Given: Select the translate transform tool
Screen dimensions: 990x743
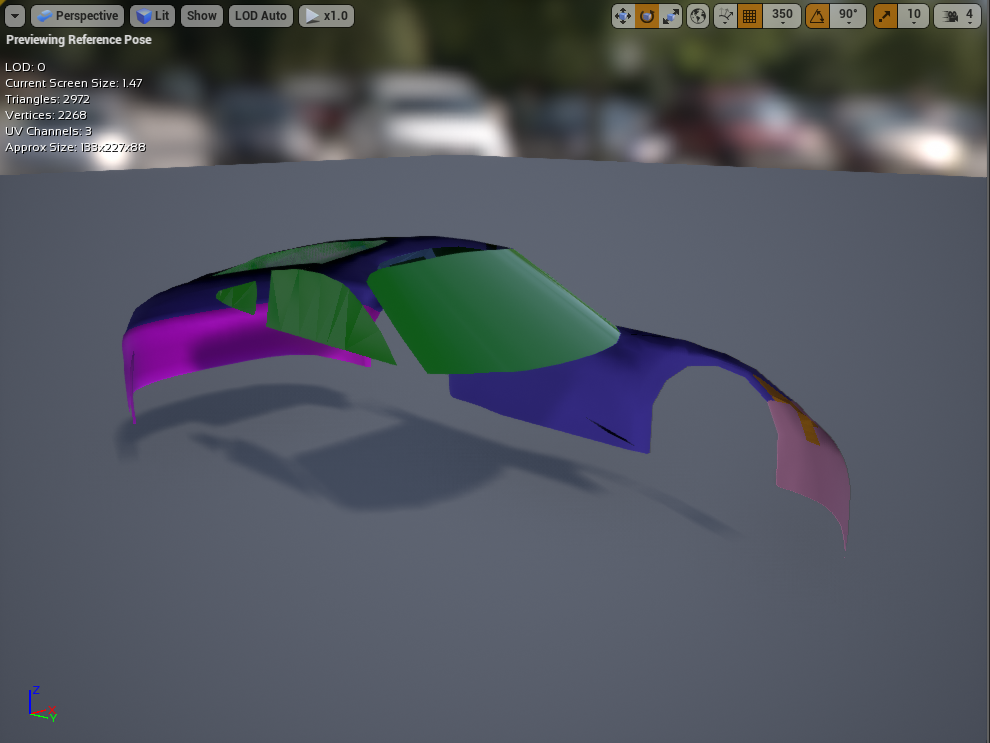Looking at the screenshot, I should click(623, 16).
